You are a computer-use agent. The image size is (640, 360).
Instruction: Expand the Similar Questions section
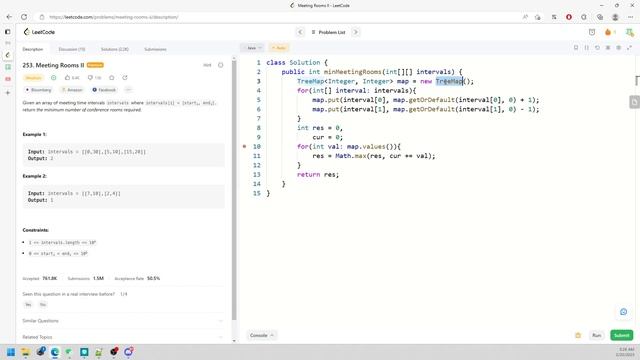click(x=123, y=321)
